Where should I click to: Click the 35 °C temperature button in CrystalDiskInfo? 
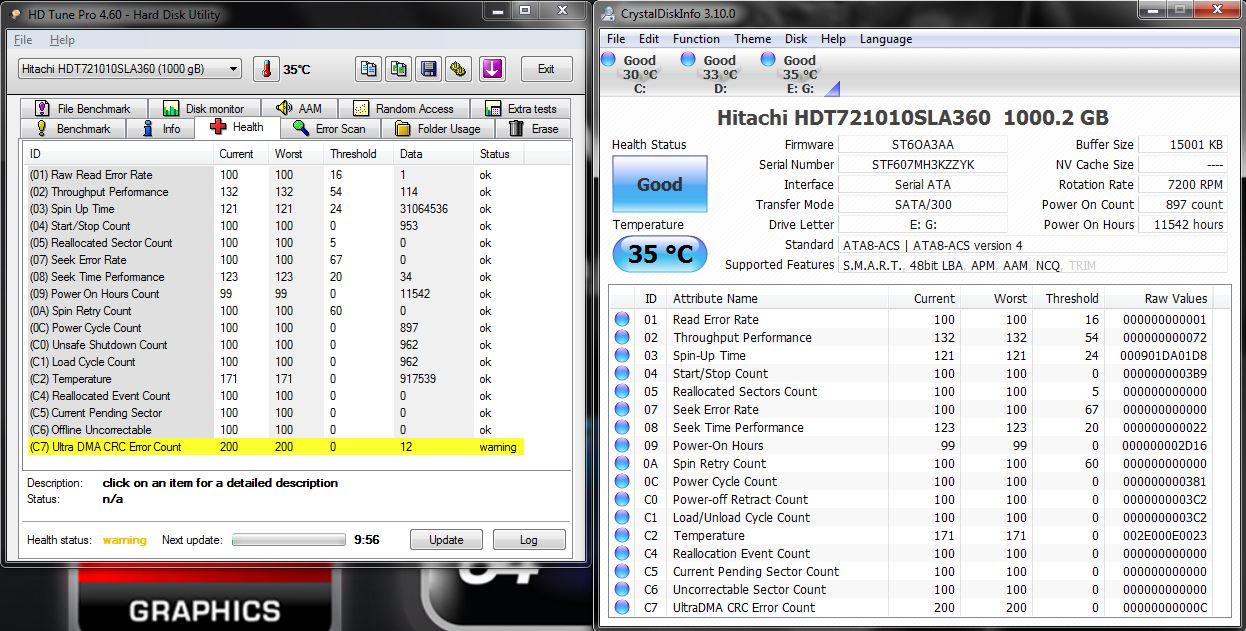coord(659,255)
